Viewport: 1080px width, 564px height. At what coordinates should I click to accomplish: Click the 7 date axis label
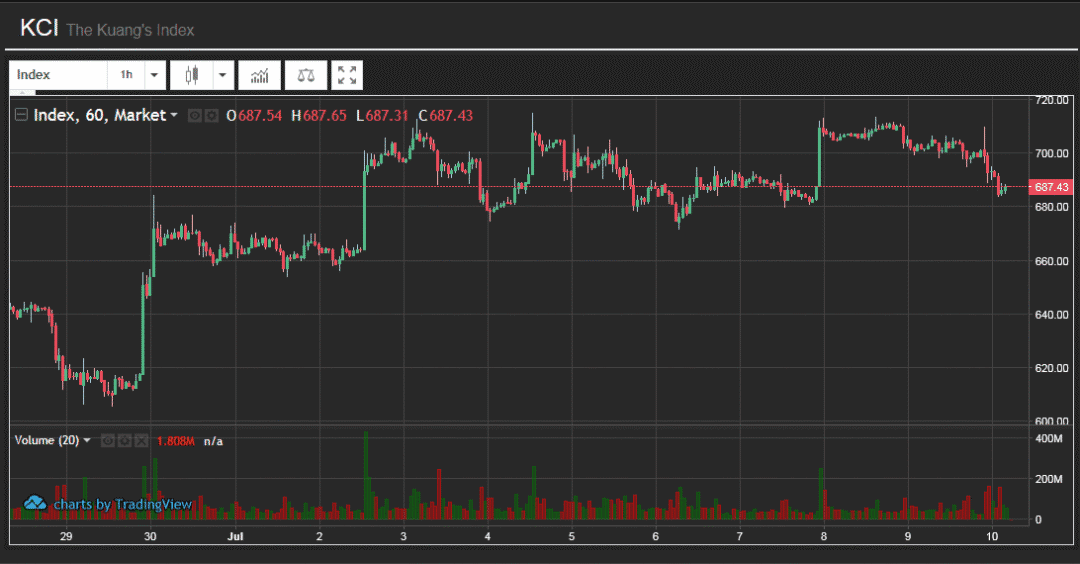[740, 536]
